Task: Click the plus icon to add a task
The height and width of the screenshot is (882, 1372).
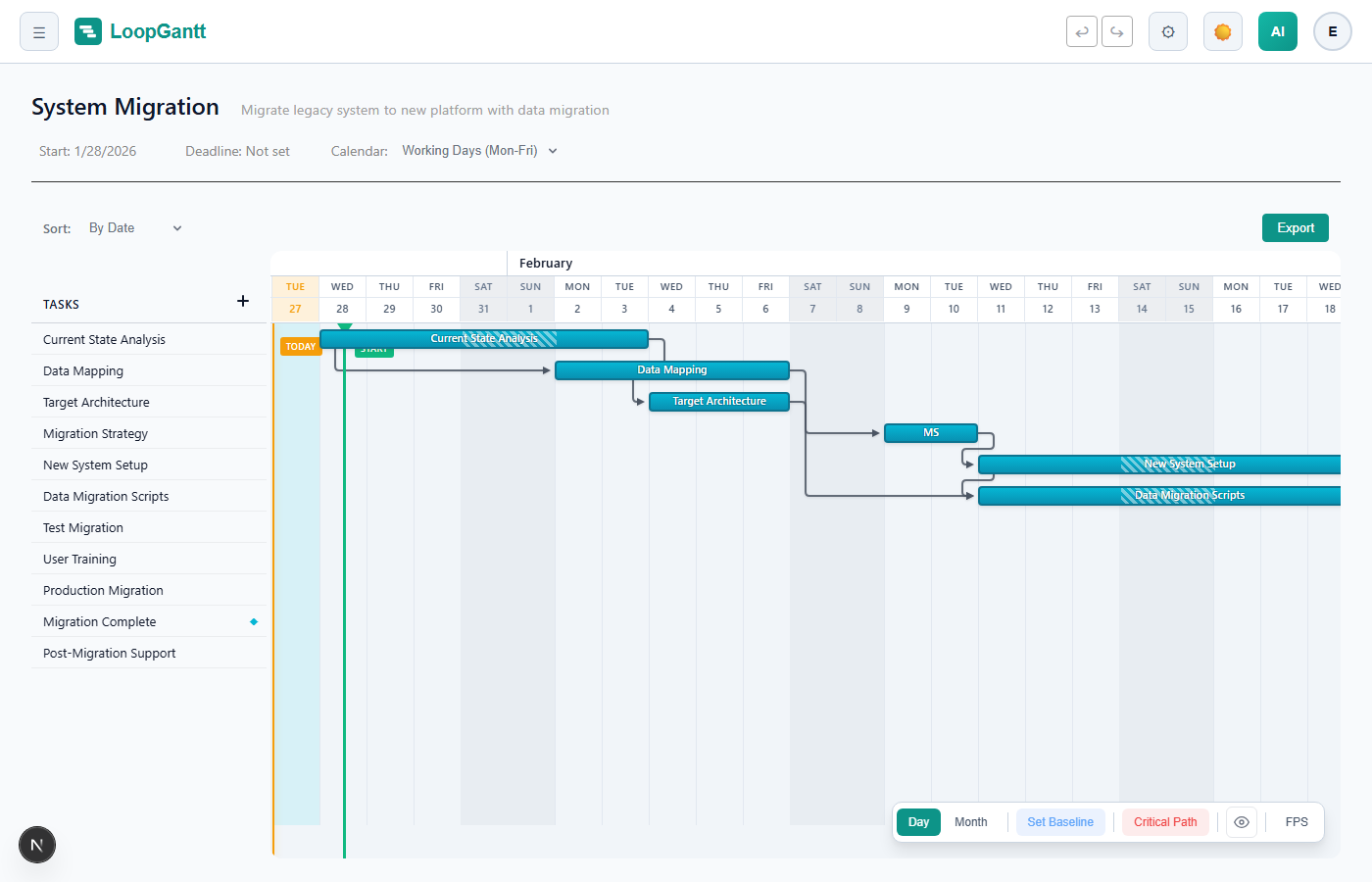Action: click(x=242, y=301)
